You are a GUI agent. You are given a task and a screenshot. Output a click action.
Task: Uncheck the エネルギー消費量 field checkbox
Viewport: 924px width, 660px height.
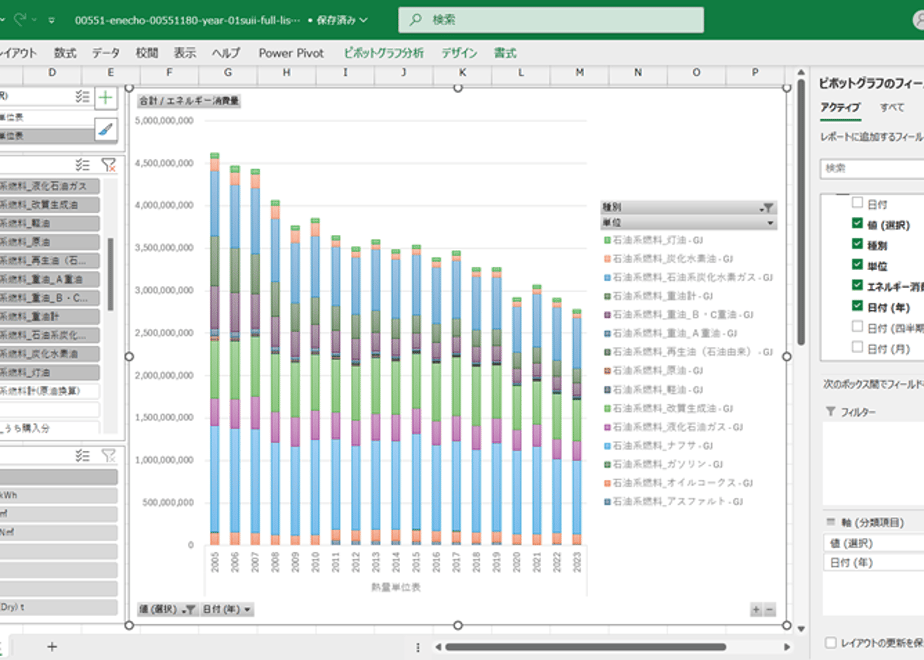(x=857, y=285)
